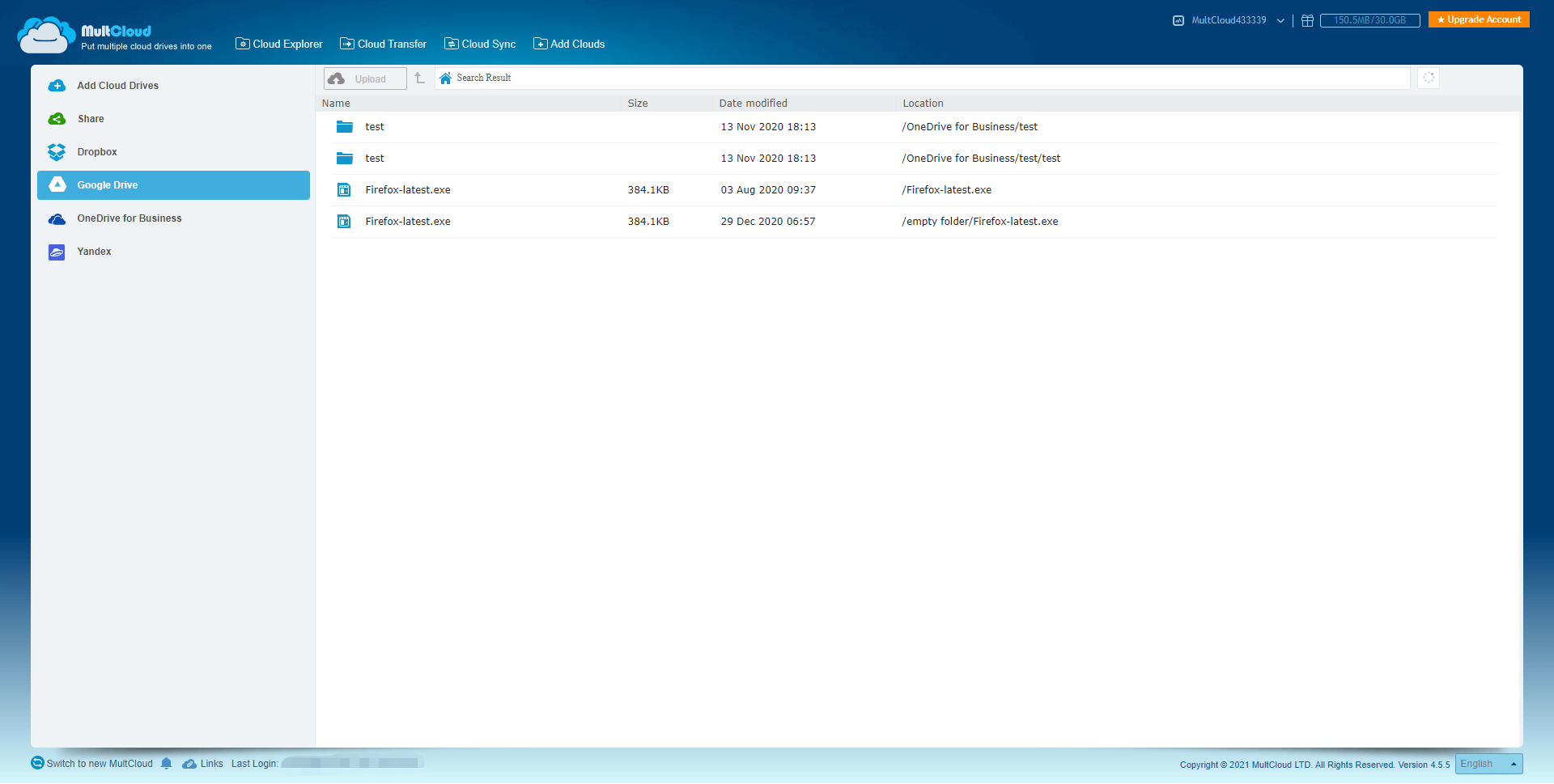Open the traffic statistics icon beside username
Screen dimensions: 1554x784
pyautogui.click(x=1178, y=20)
